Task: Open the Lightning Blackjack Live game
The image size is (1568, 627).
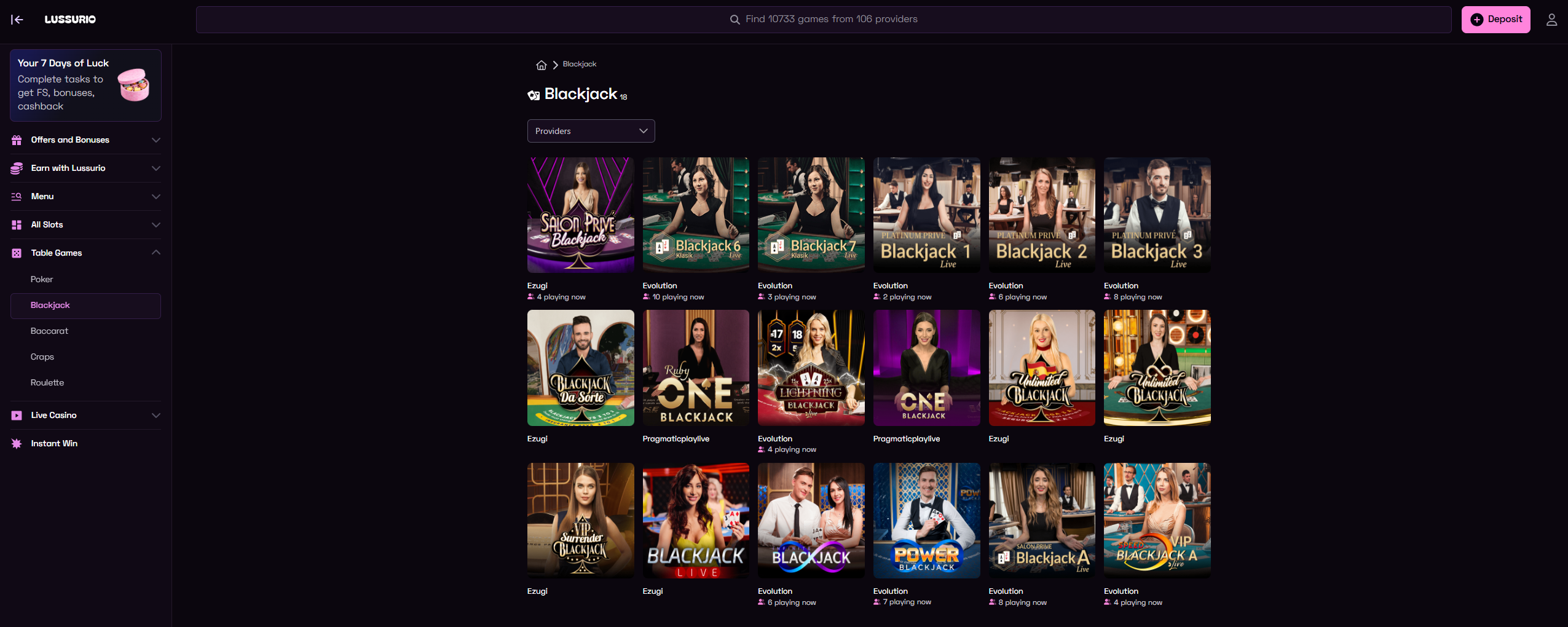Action: click(x=811, y=368)
